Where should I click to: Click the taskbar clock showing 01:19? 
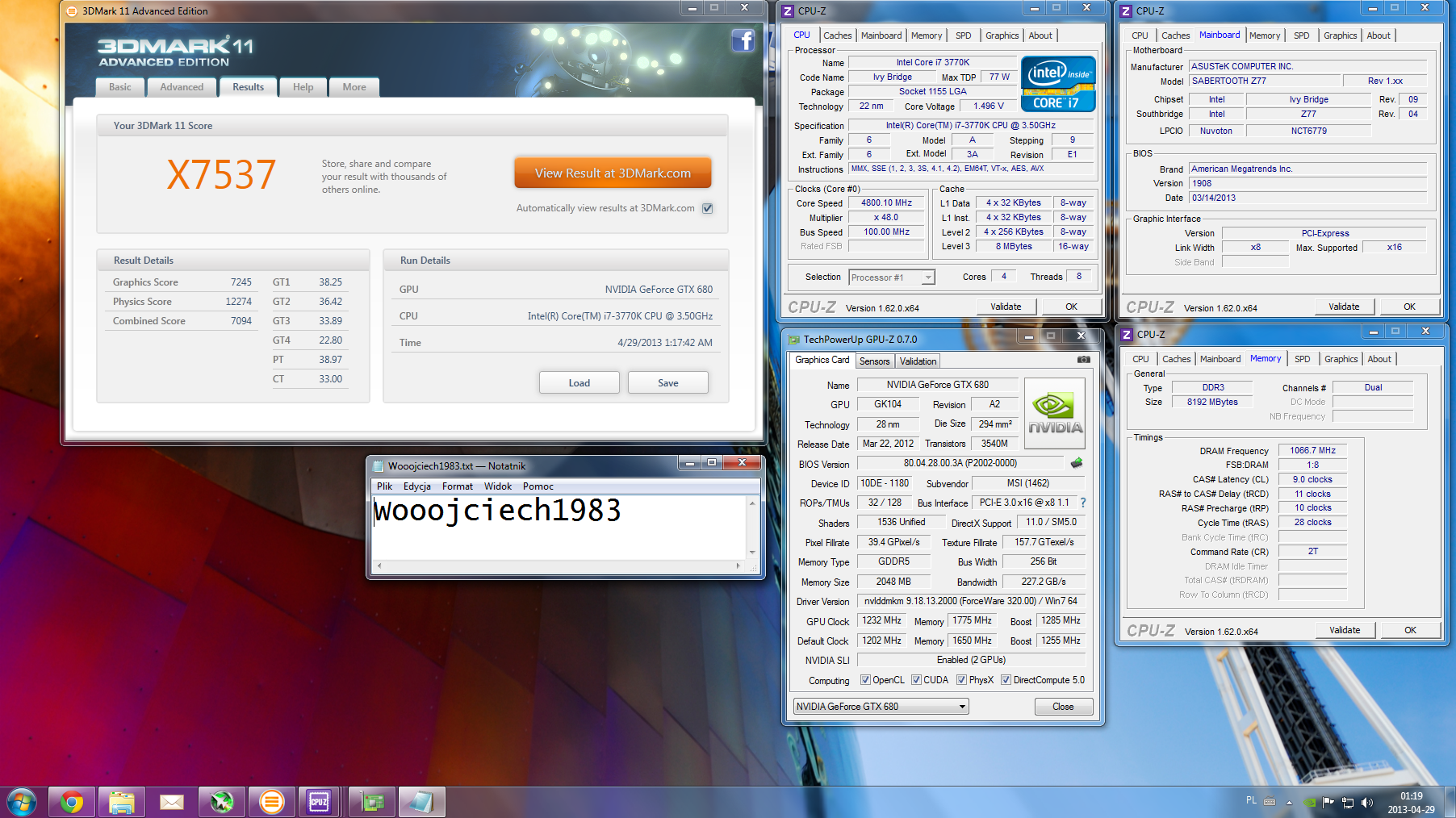click(1411, 803)
